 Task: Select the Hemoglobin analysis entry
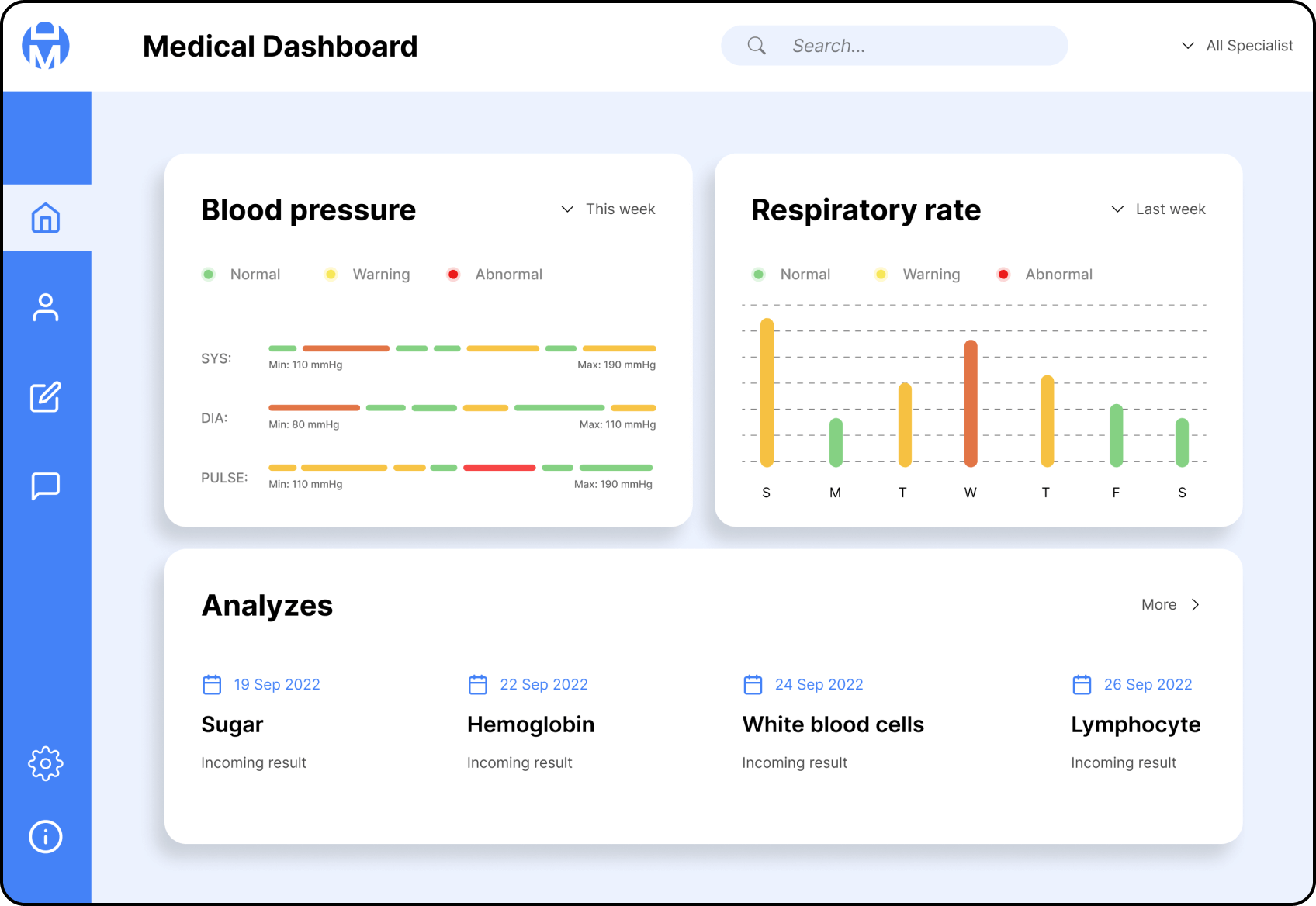point(530,724)
